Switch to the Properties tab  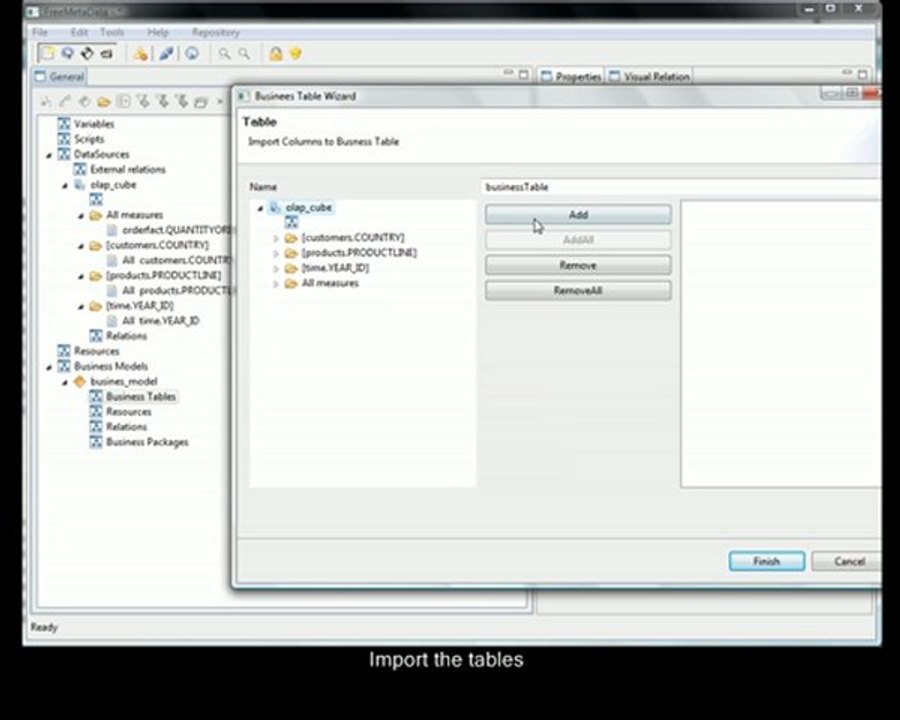point(571,76)
